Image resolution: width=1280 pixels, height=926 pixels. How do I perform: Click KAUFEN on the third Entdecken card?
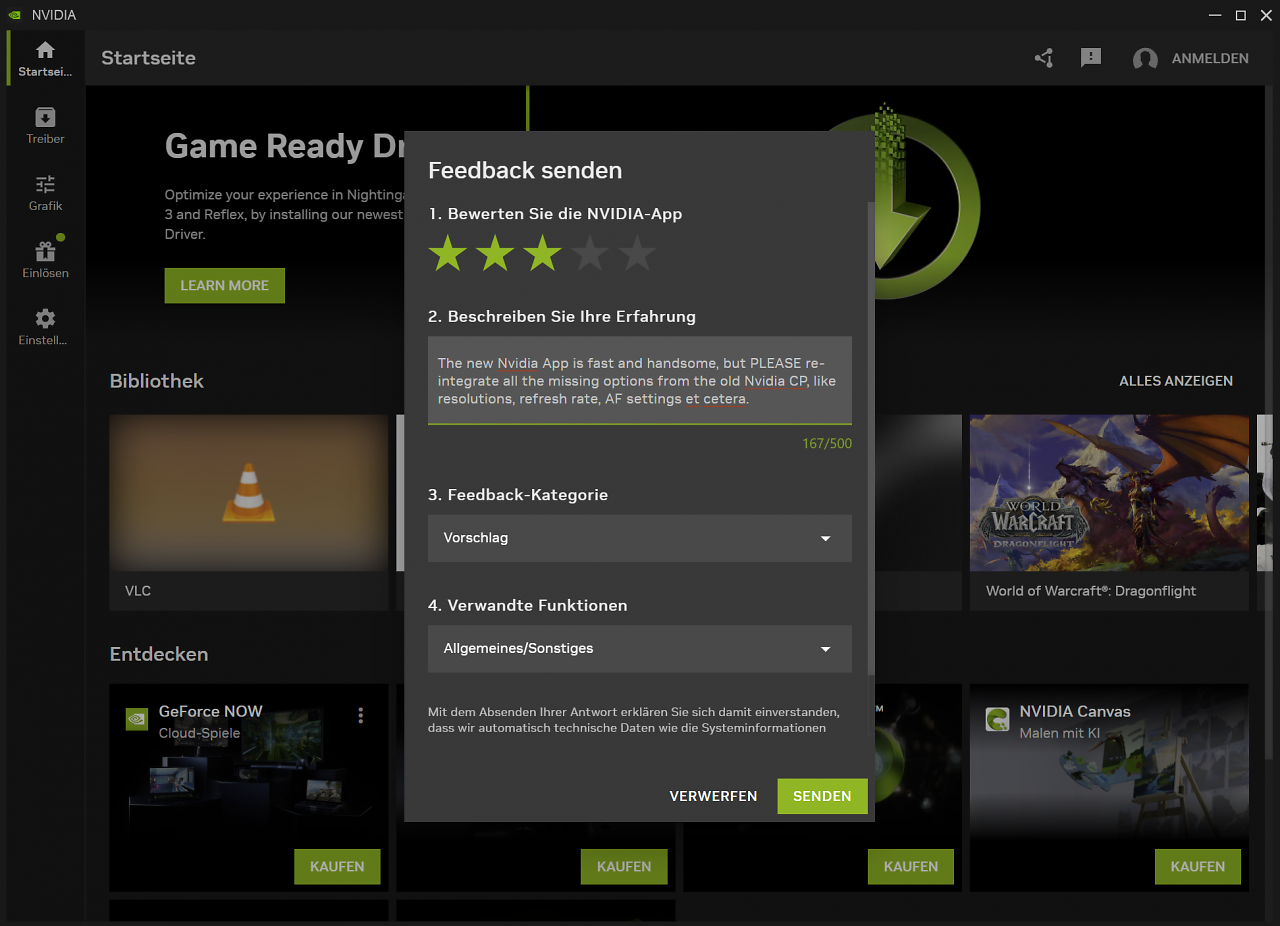click(x=911, y=867)
